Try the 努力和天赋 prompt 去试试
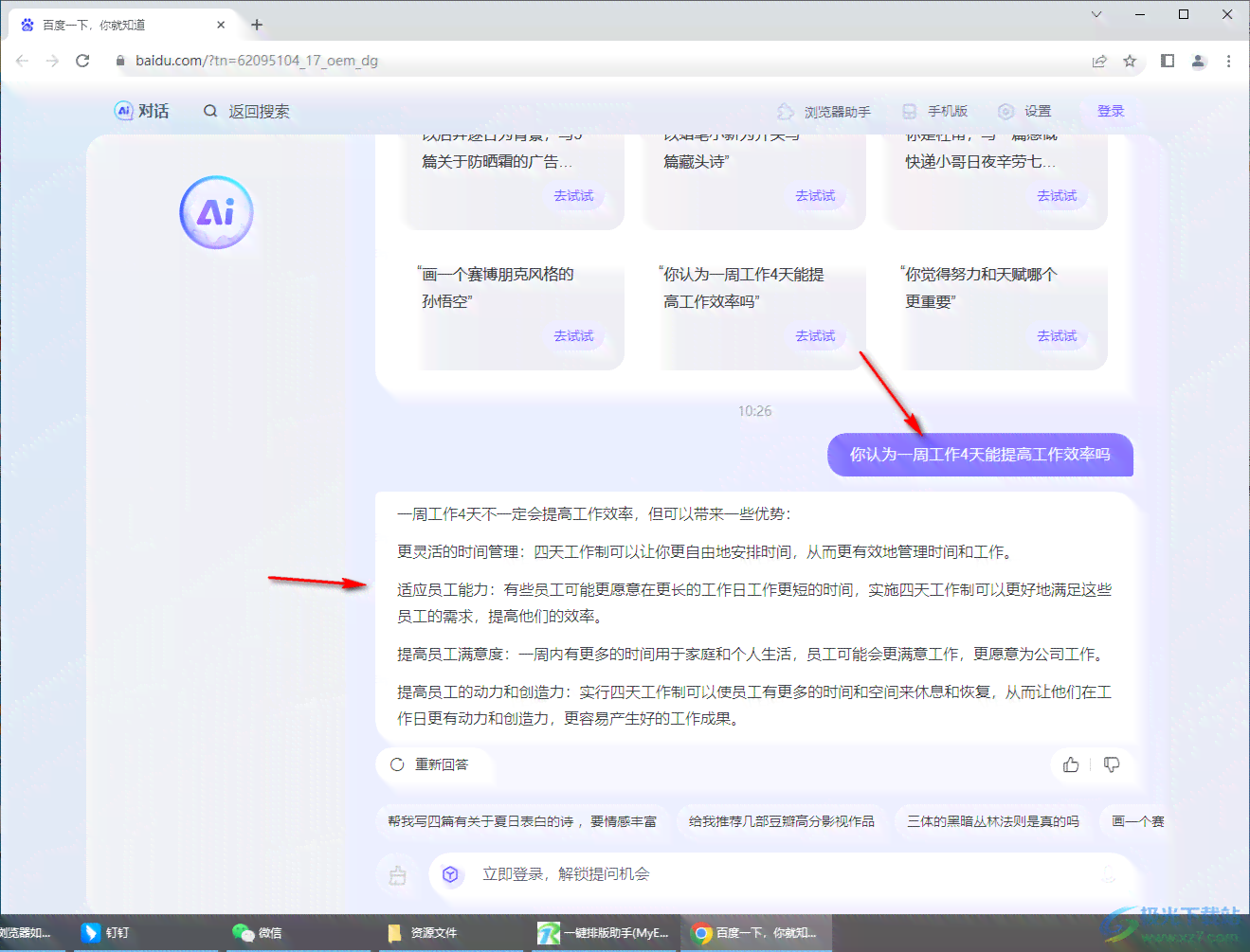Image resolution: width=1250 pixels, height=952 pixels. click(1057, 336)
